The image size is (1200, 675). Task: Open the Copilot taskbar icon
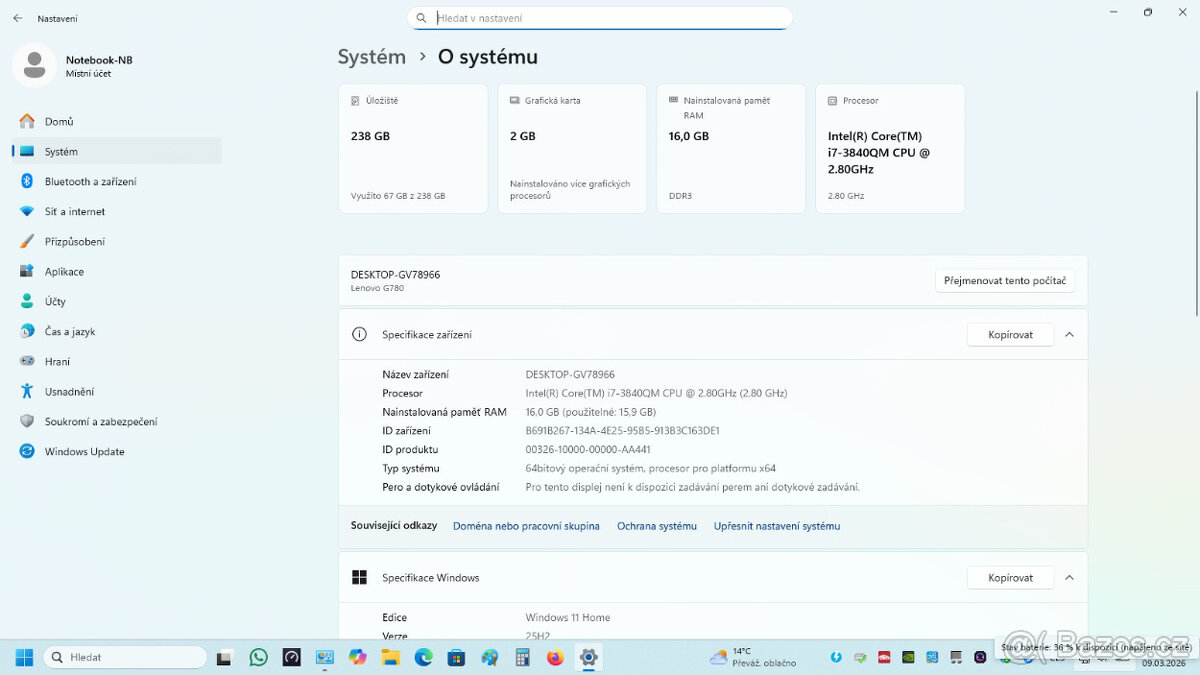click(357, 657)
